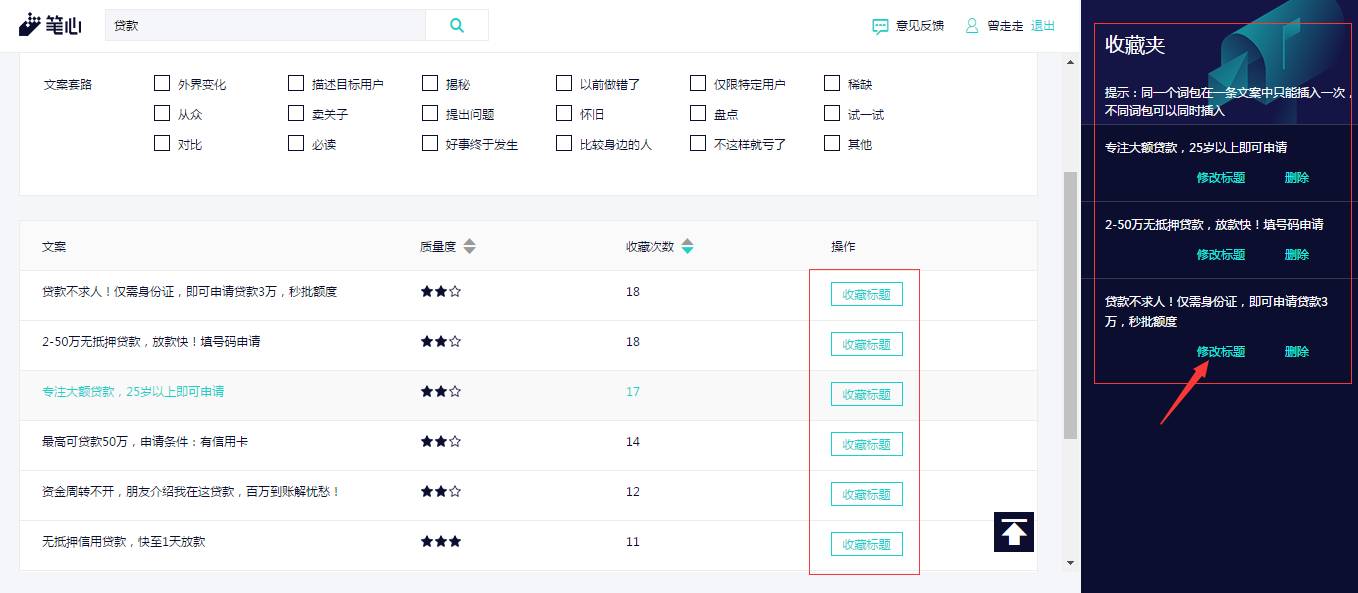The width and height of the screenshot is (1358, 593).
Task: Click the back-to-top arrow icon
Action: tap(1014, 532)
